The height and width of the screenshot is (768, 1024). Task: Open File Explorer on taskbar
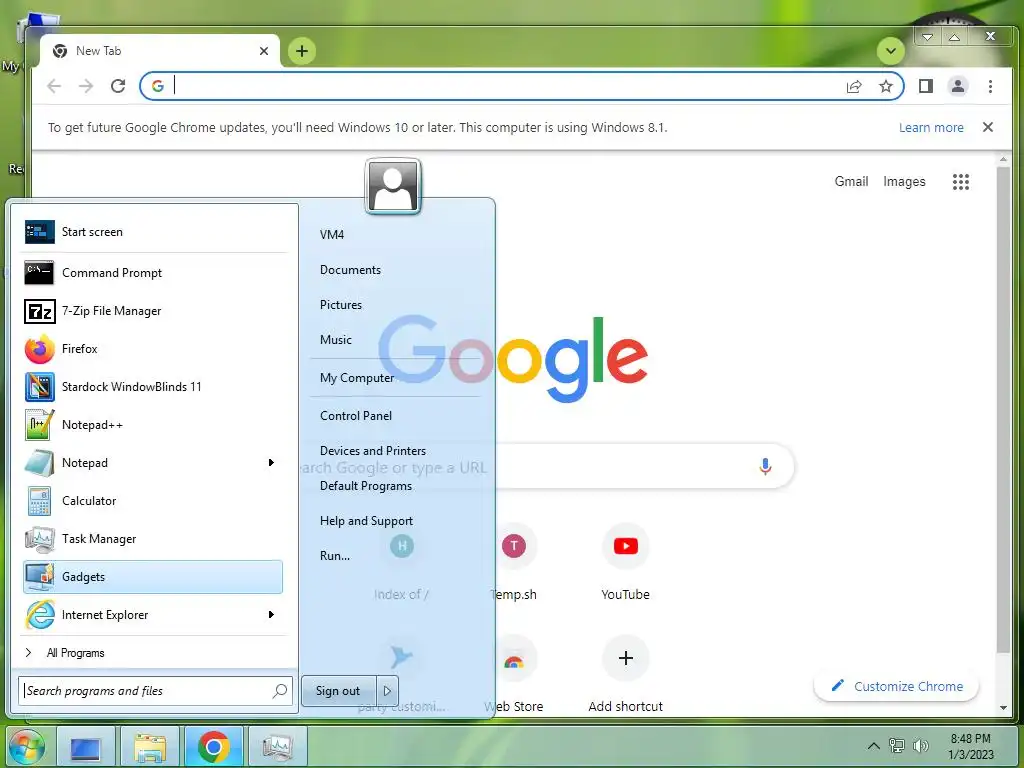tap(150, 747)
